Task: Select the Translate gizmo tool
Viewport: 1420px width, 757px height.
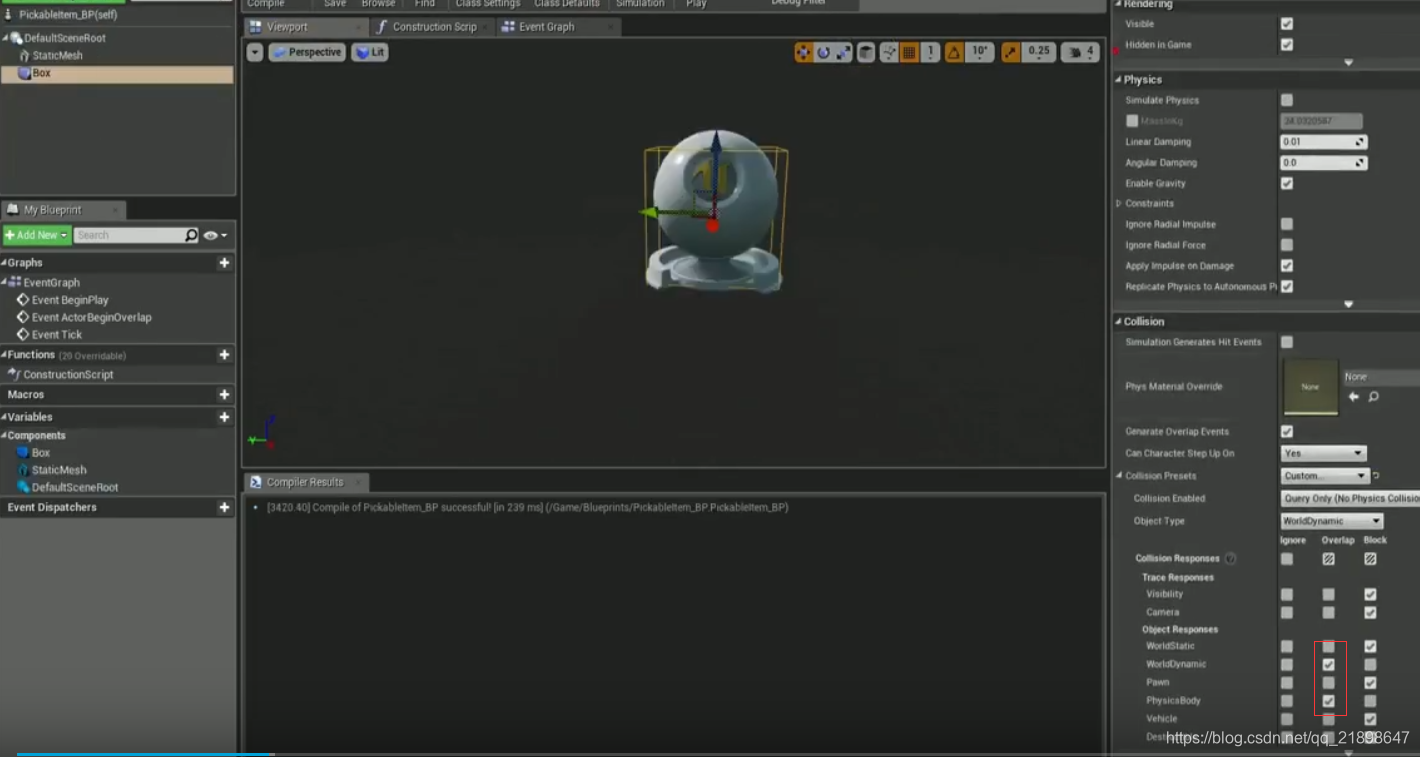Action: point(803,51)
